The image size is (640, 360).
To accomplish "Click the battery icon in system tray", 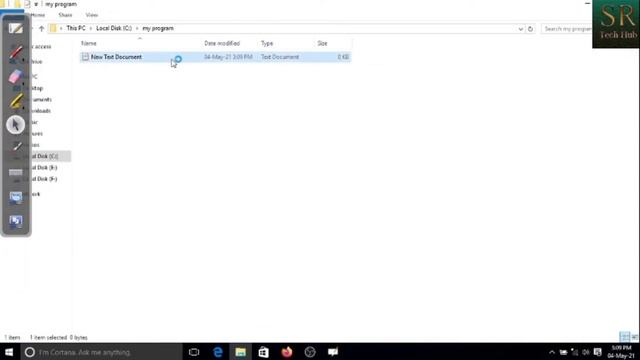I will click(x=563, y=352).
